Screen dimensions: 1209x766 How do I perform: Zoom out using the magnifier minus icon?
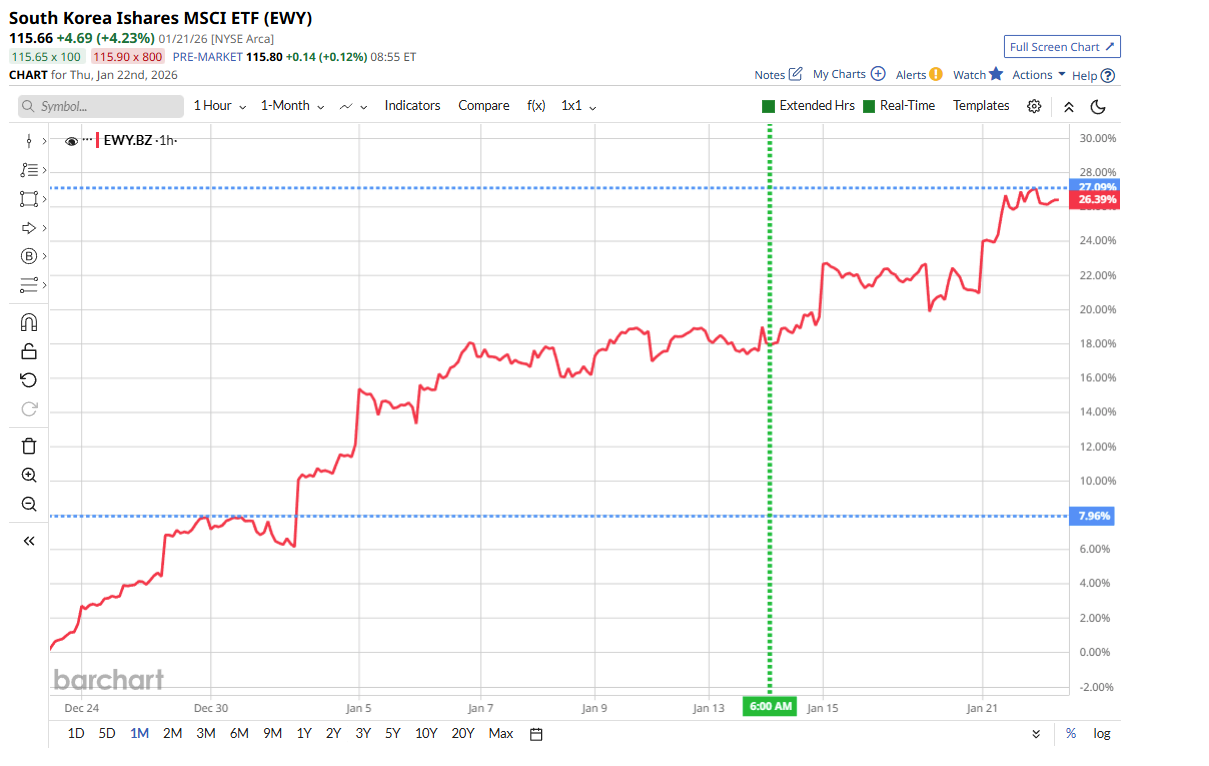29,505
